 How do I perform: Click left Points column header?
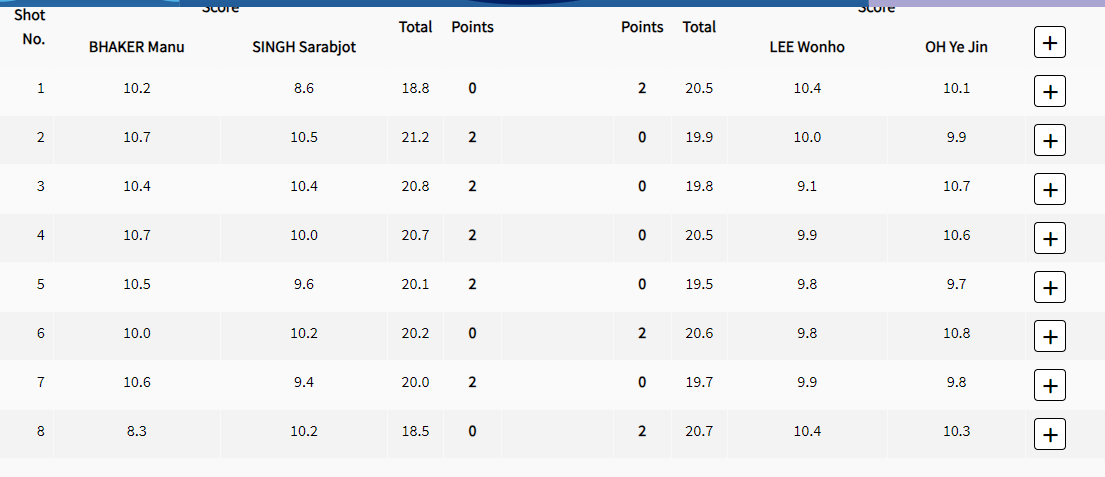click(x=472, y=27)
